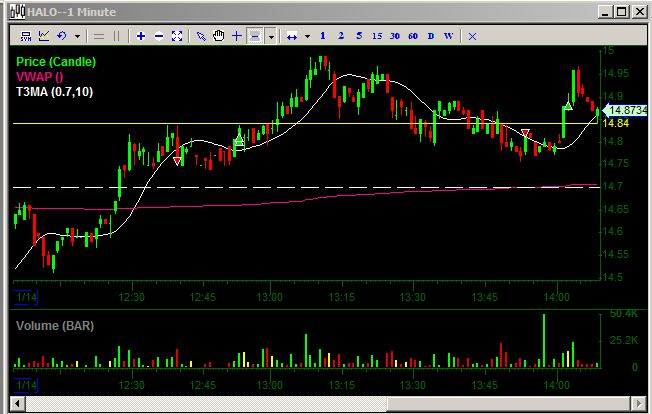The image size is (652, 414).
Task: Fit chart to full view icon
Action: pos(177,36)
